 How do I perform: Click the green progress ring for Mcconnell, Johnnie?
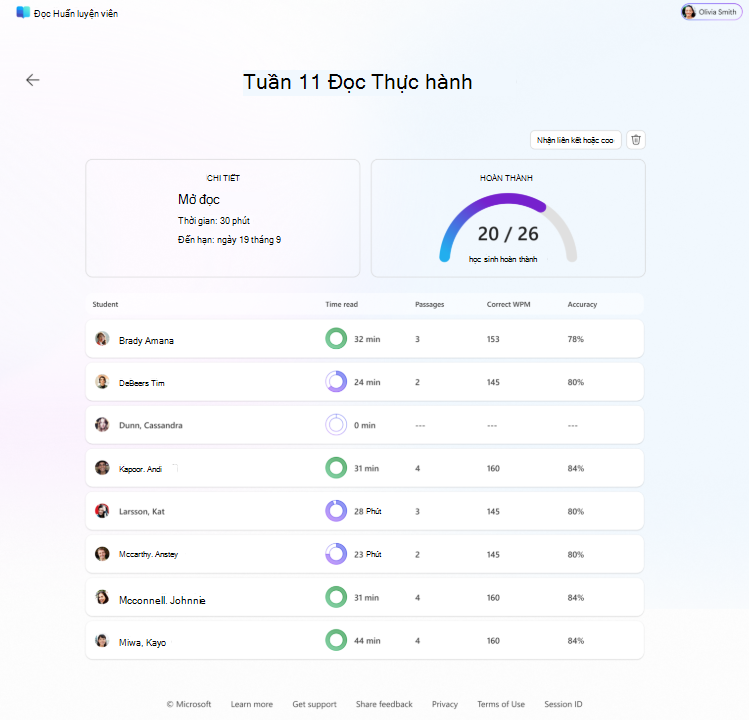pyautogui.click(x=336, y=597)
